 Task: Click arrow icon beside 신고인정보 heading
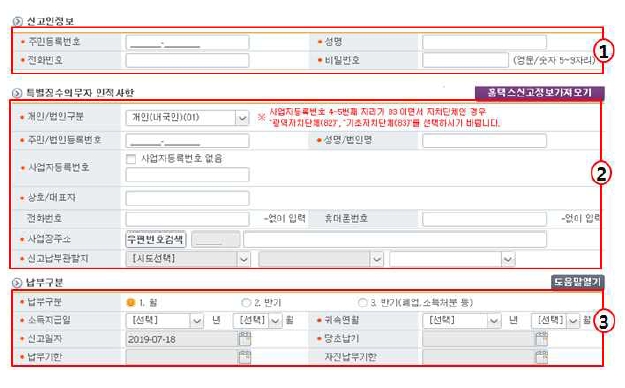point(18,22)
